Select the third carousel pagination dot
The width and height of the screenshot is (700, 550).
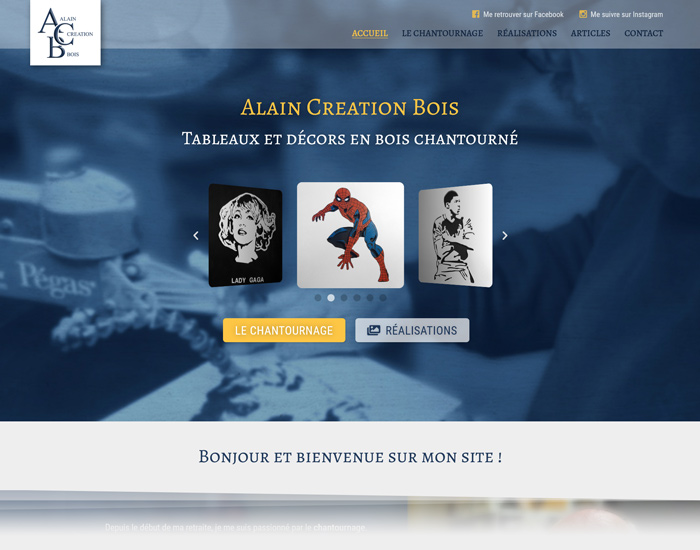click(x=344, y=298)
